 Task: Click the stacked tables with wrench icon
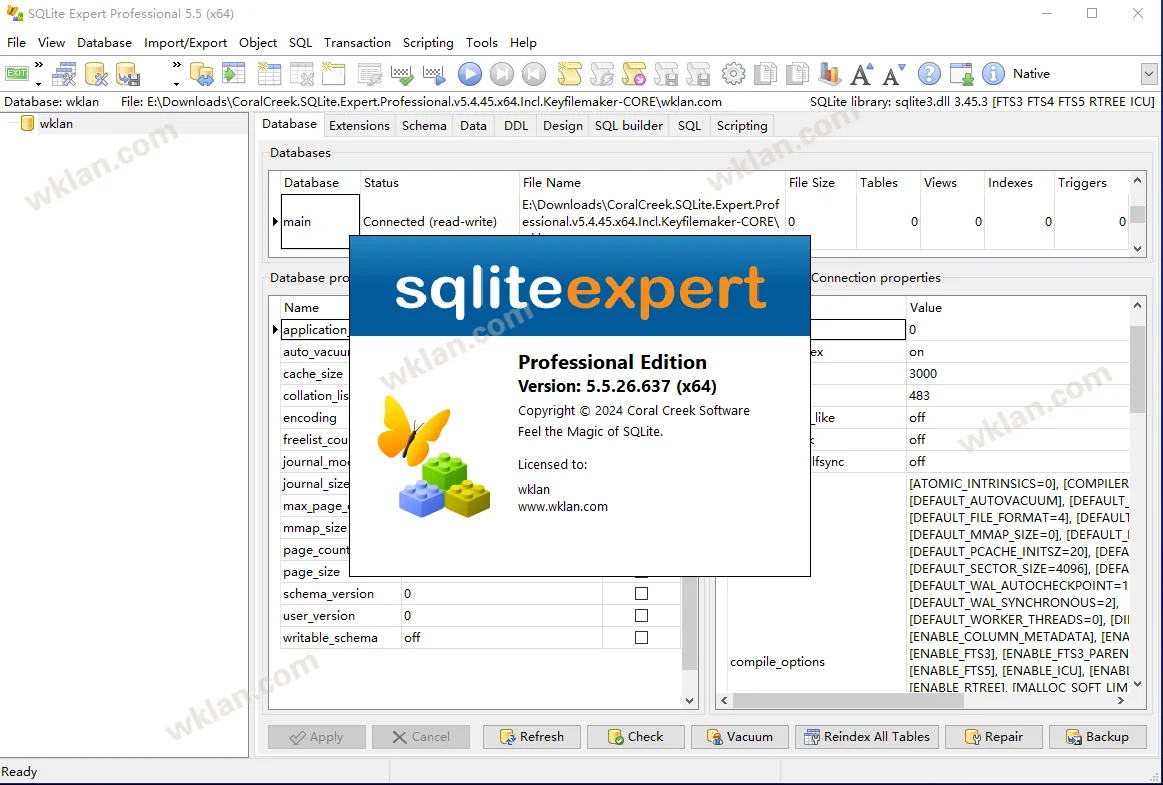tap(64, 73)
